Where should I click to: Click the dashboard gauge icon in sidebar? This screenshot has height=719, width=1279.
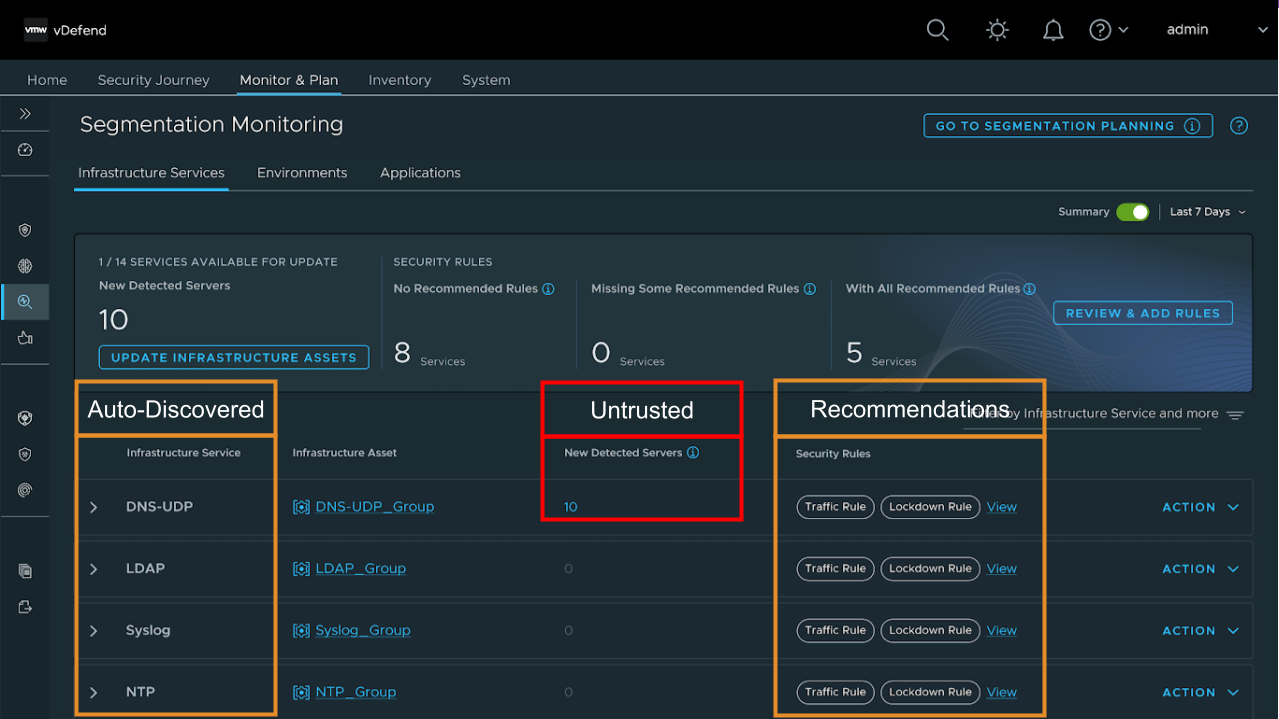[x=25, y=150]
